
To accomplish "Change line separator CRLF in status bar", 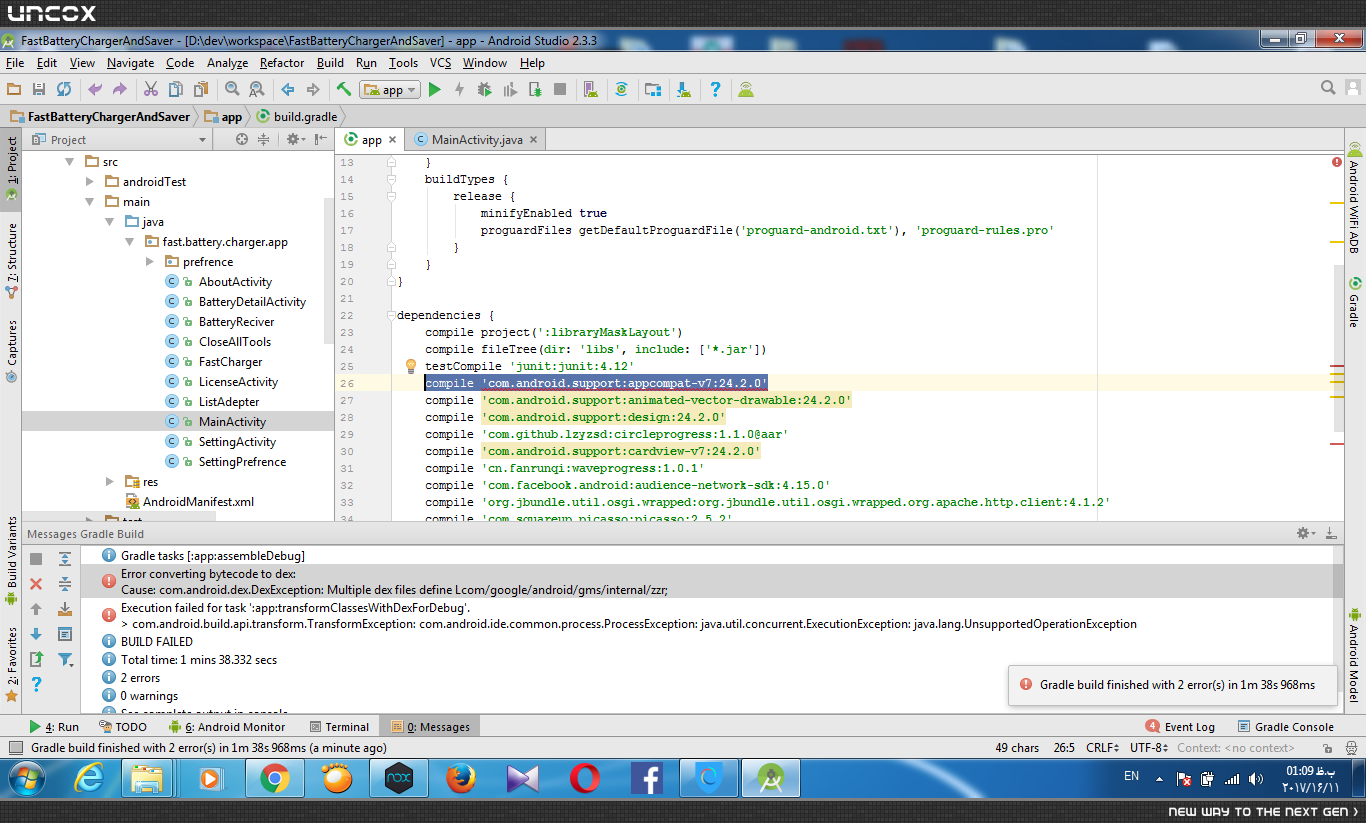I will (x=1102, y=748).
